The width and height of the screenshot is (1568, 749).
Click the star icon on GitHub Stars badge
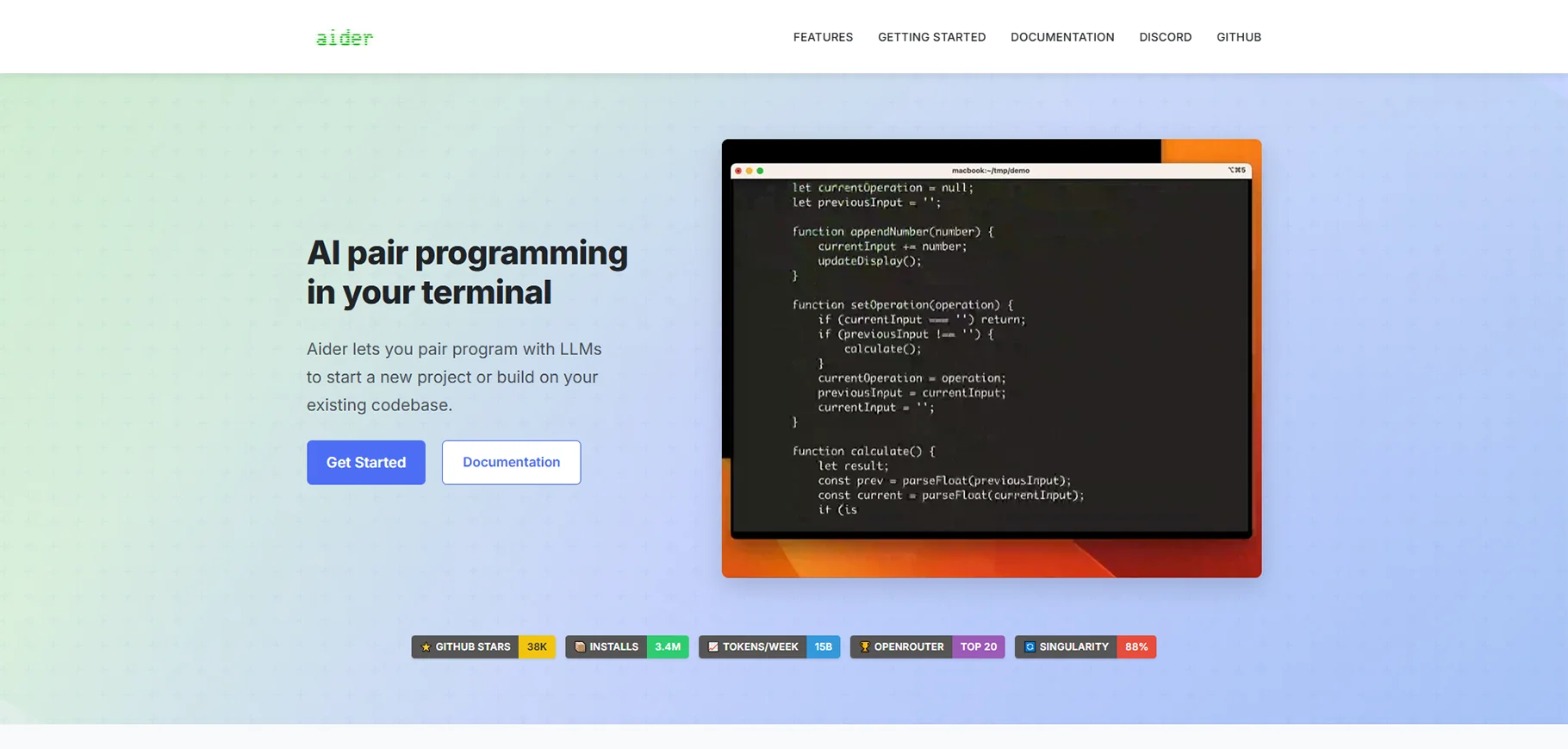[426, 646]
